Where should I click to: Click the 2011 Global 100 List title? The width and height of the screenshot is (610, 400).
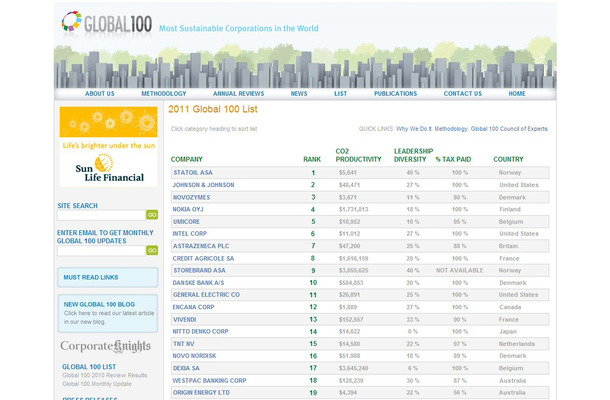213,109
